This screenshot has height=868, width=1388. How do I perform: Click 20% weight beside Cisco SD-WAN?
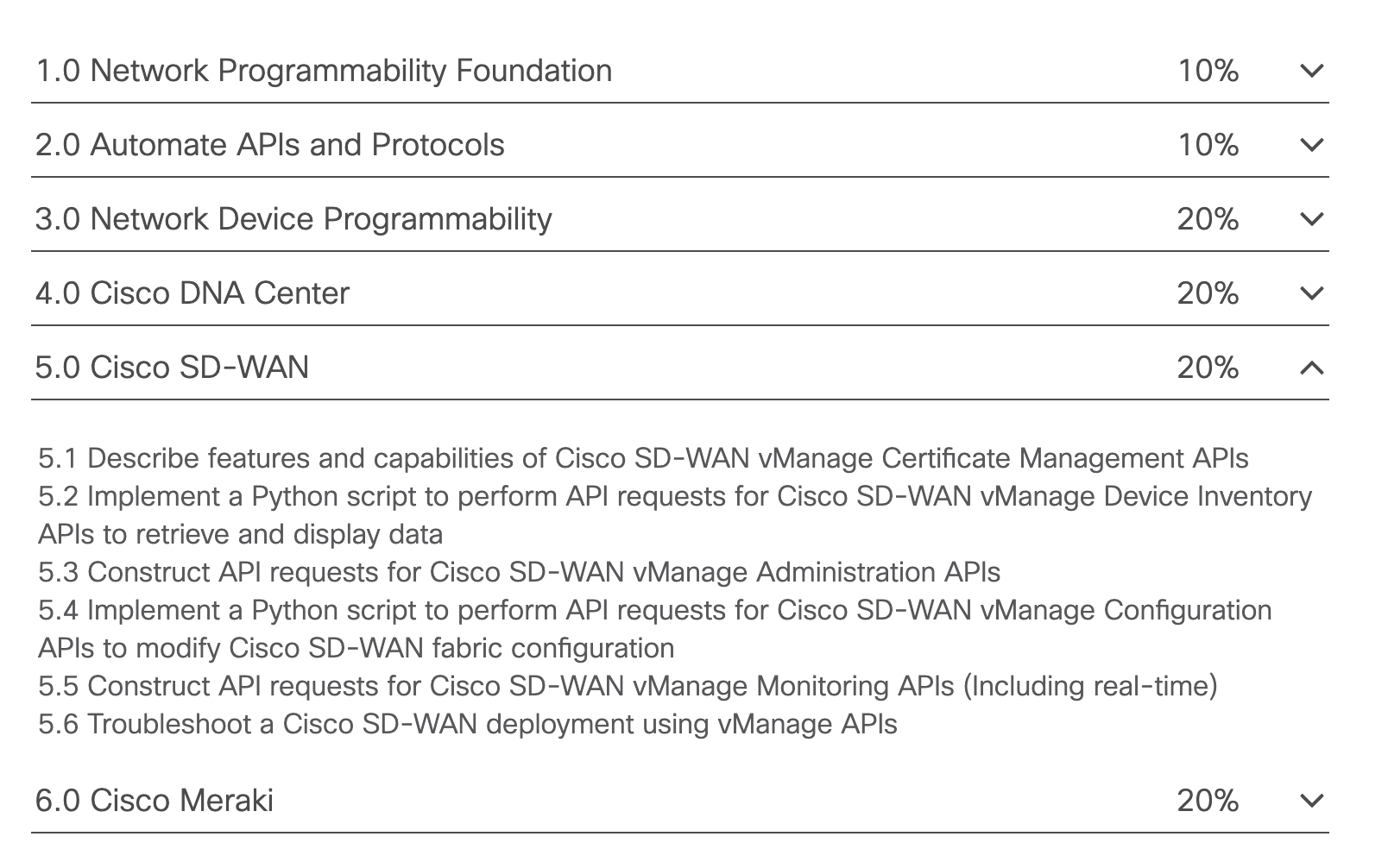coord(1208,368)
